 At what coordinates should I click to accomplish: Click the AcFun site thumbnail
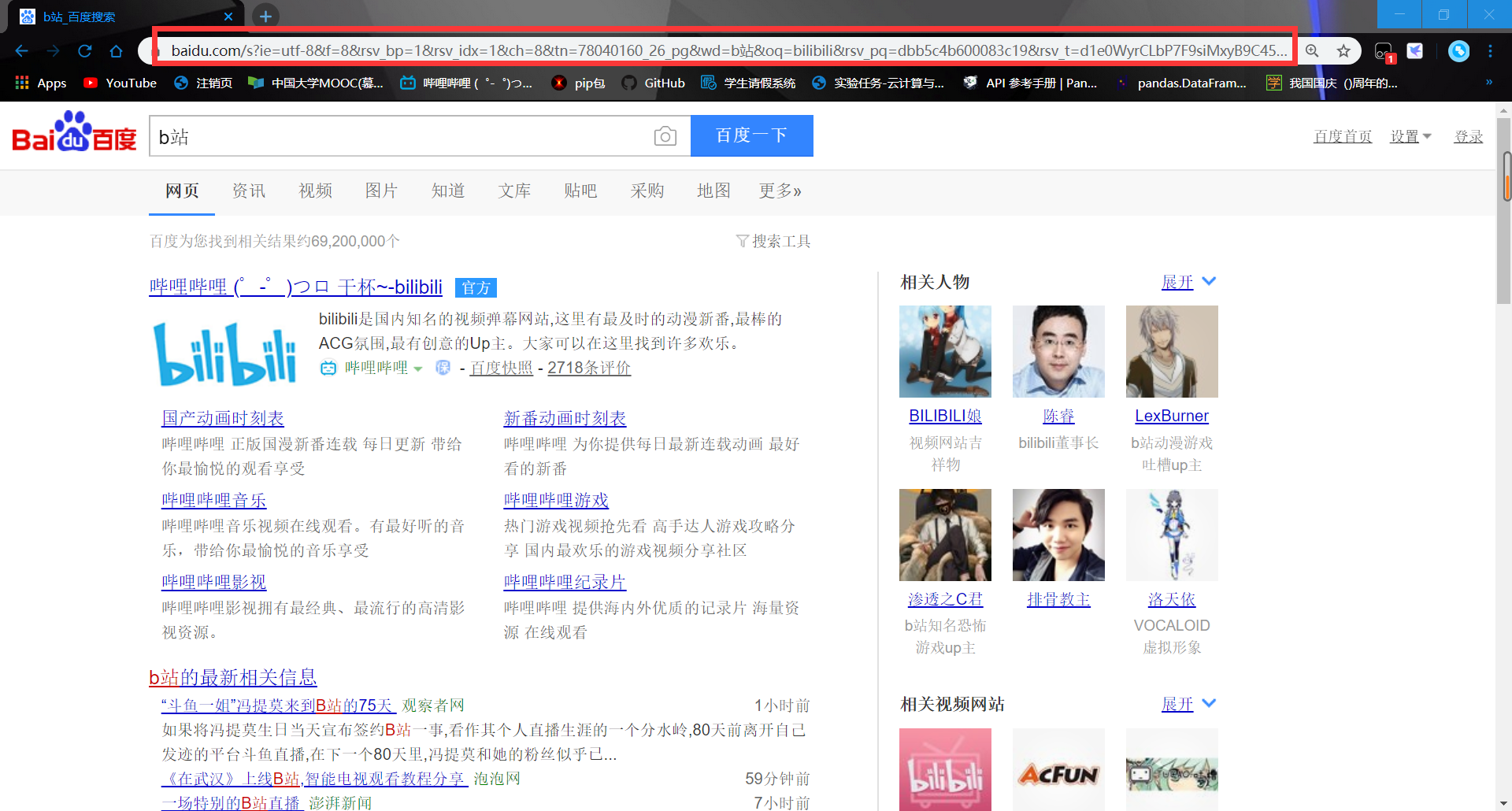[1058, 769]
